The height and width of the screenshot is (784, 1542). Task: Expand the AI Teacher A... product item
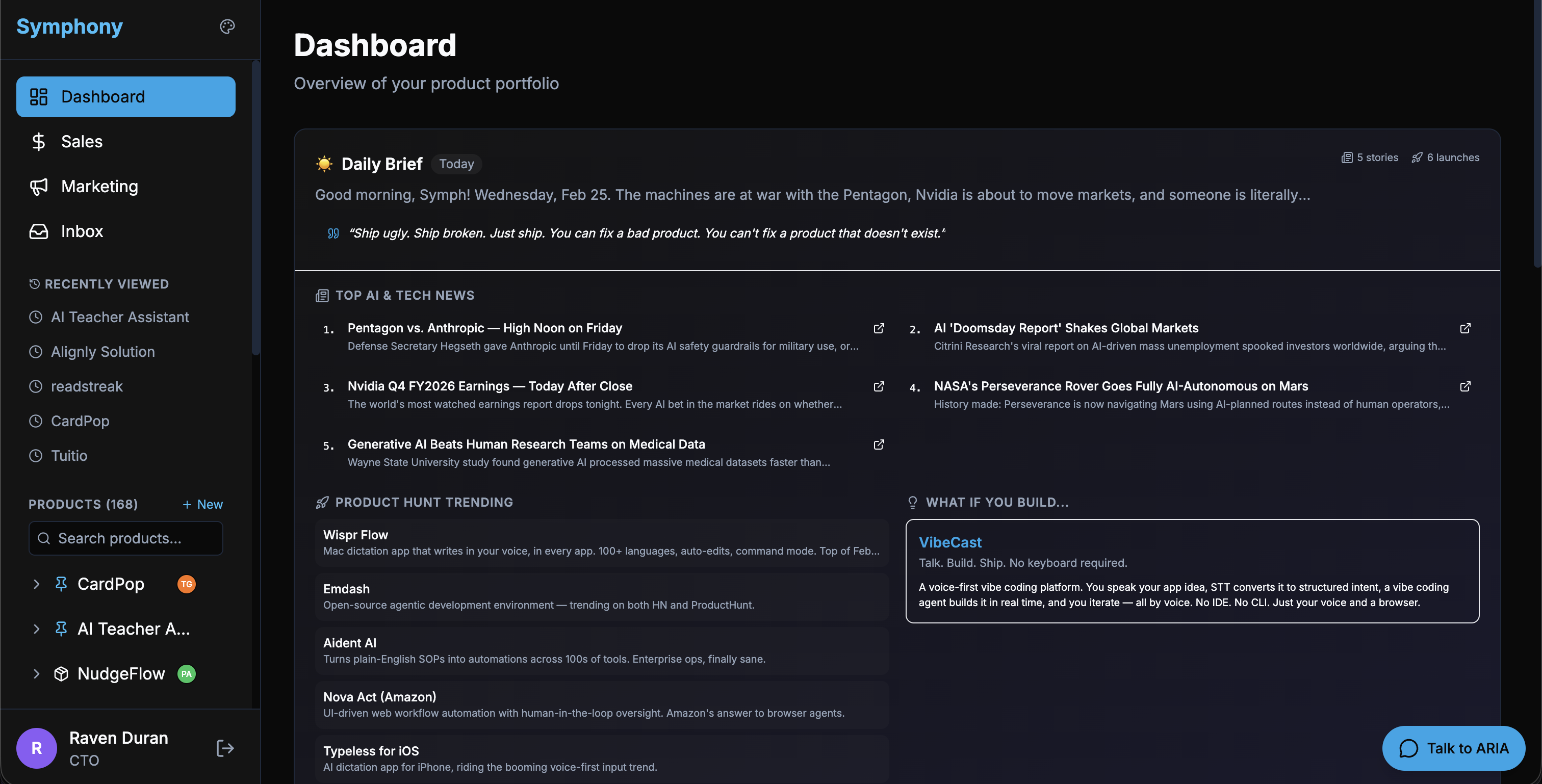tap(37, 629)
